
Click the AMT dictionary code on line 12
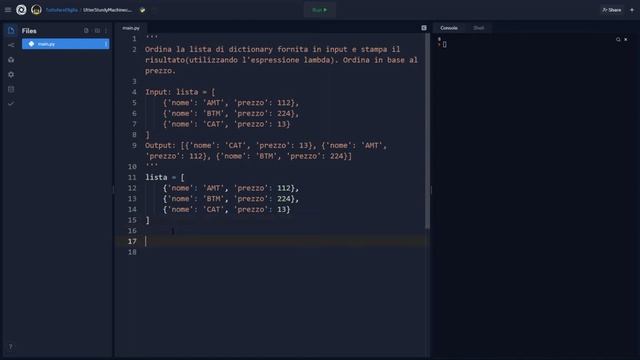(231, 188)
